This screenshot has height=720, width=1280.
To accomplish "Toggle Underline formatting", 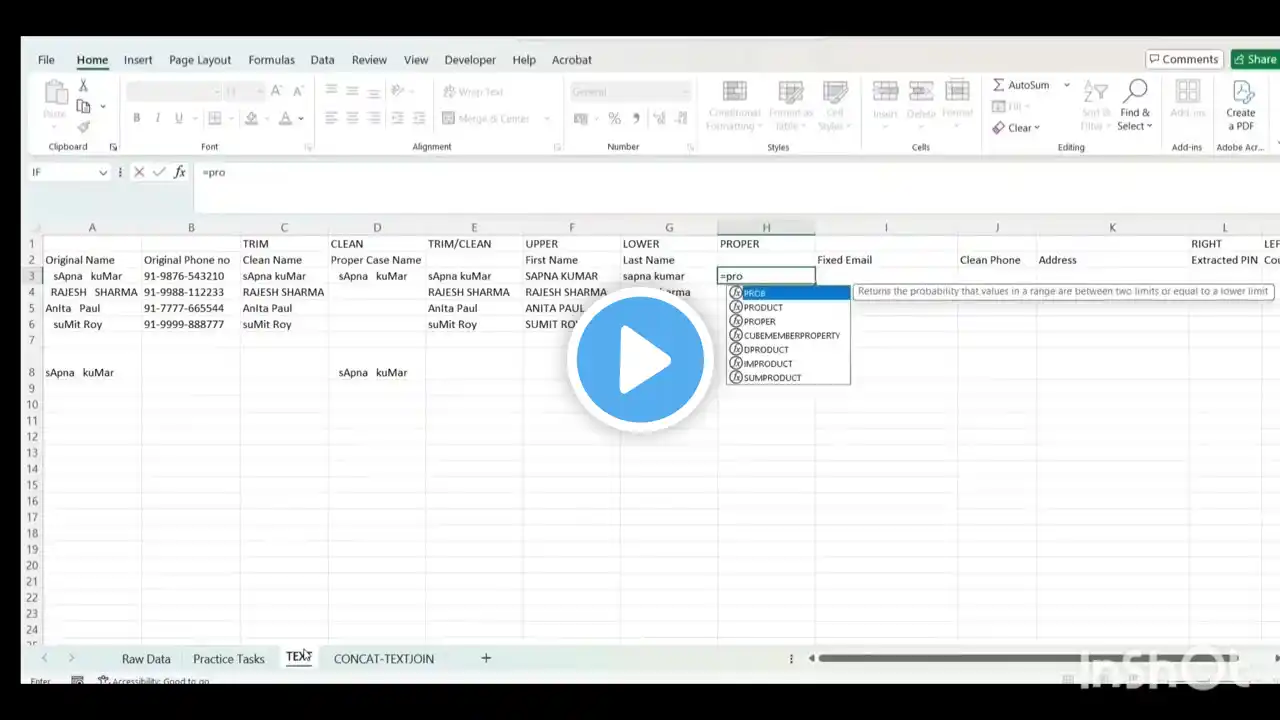I will coord(179,118).
